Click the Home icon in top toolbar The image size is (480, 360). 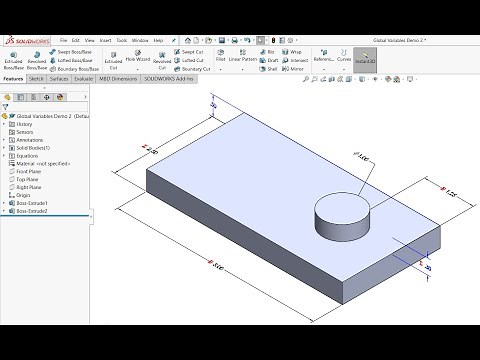point(188,40)
